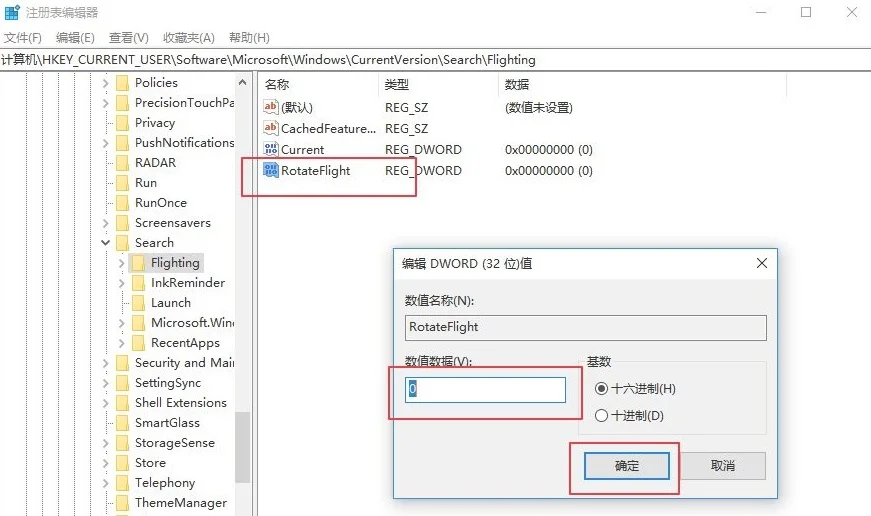Cancel the dialog with 取消 button
871x516 pixels.
click(723, 465)
